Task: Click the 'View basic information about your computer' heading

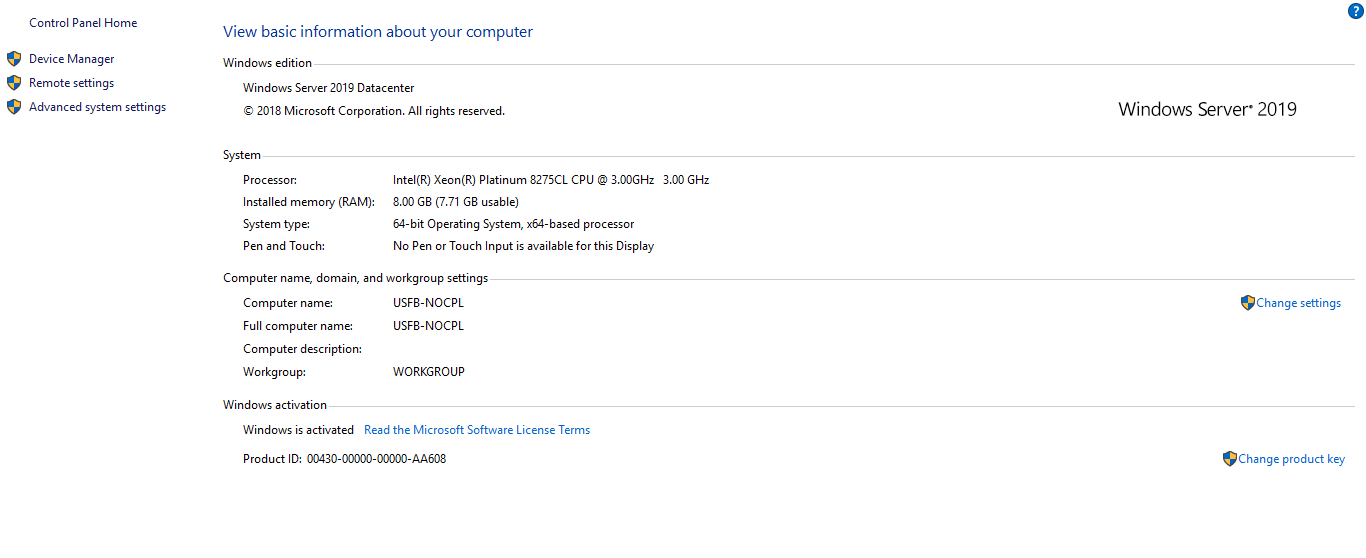Action: click(x=378, y=32)
